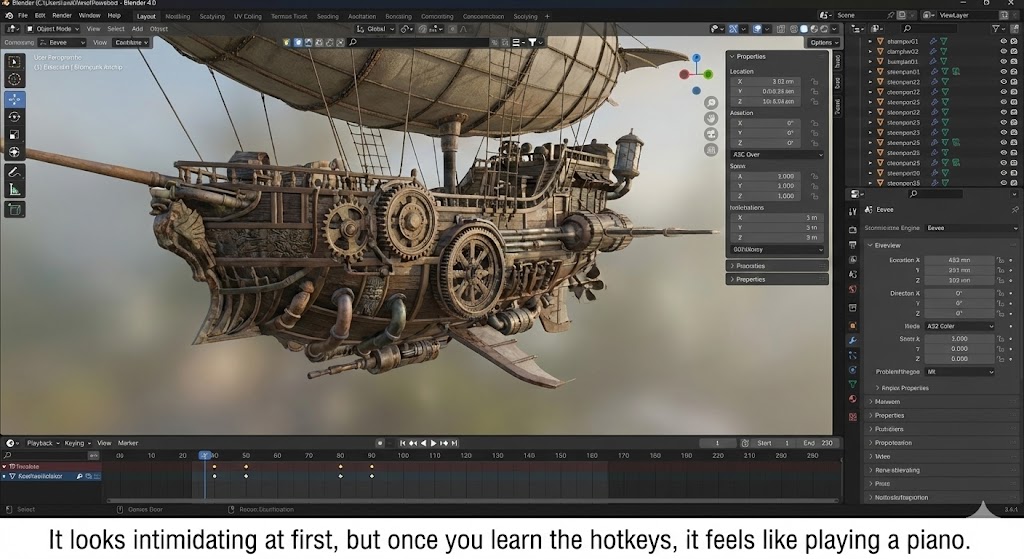The image size is (1024, 559).
Task: Click the Options button in the viewport
Action: (x=823, y=43)
